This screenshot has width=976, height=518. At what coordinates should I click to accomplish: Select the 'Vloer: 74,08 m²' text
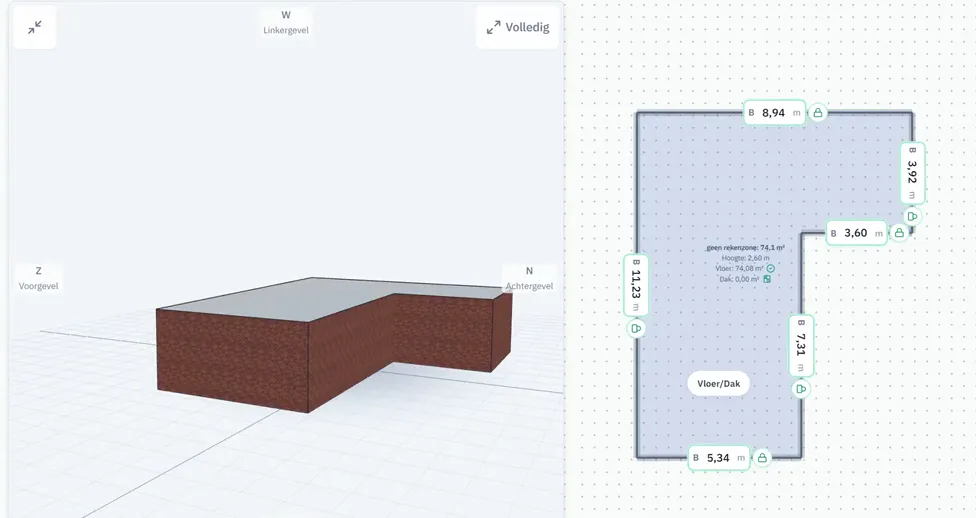pos(739,268)
